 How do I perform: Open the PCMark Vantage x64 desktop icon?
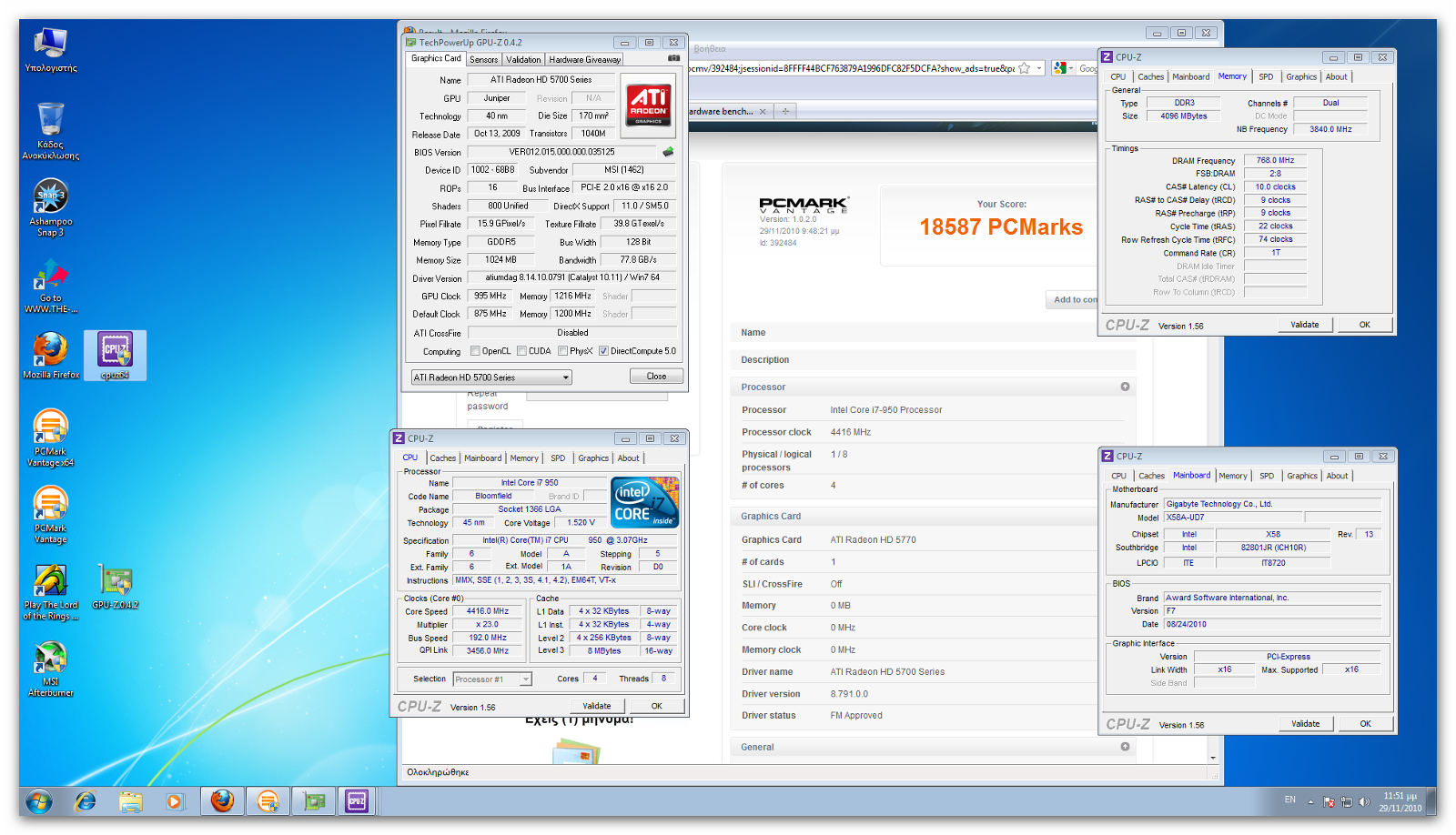[50, 438]
